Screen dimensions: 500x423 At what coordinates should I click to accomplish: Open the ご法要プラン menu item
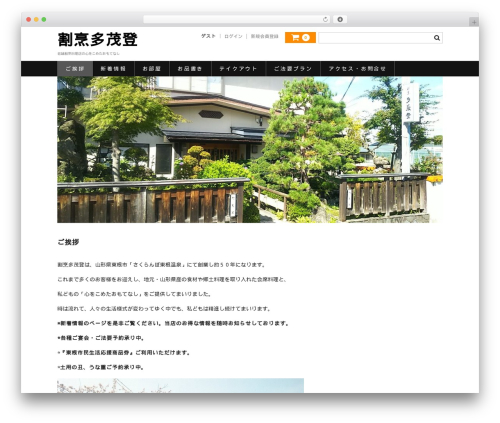click(293, 69)
